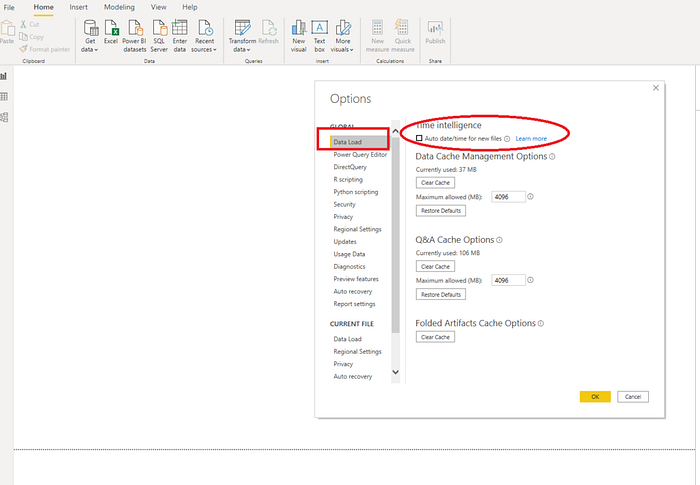Switch to Report view in left sidebar

tap(4, 76)
